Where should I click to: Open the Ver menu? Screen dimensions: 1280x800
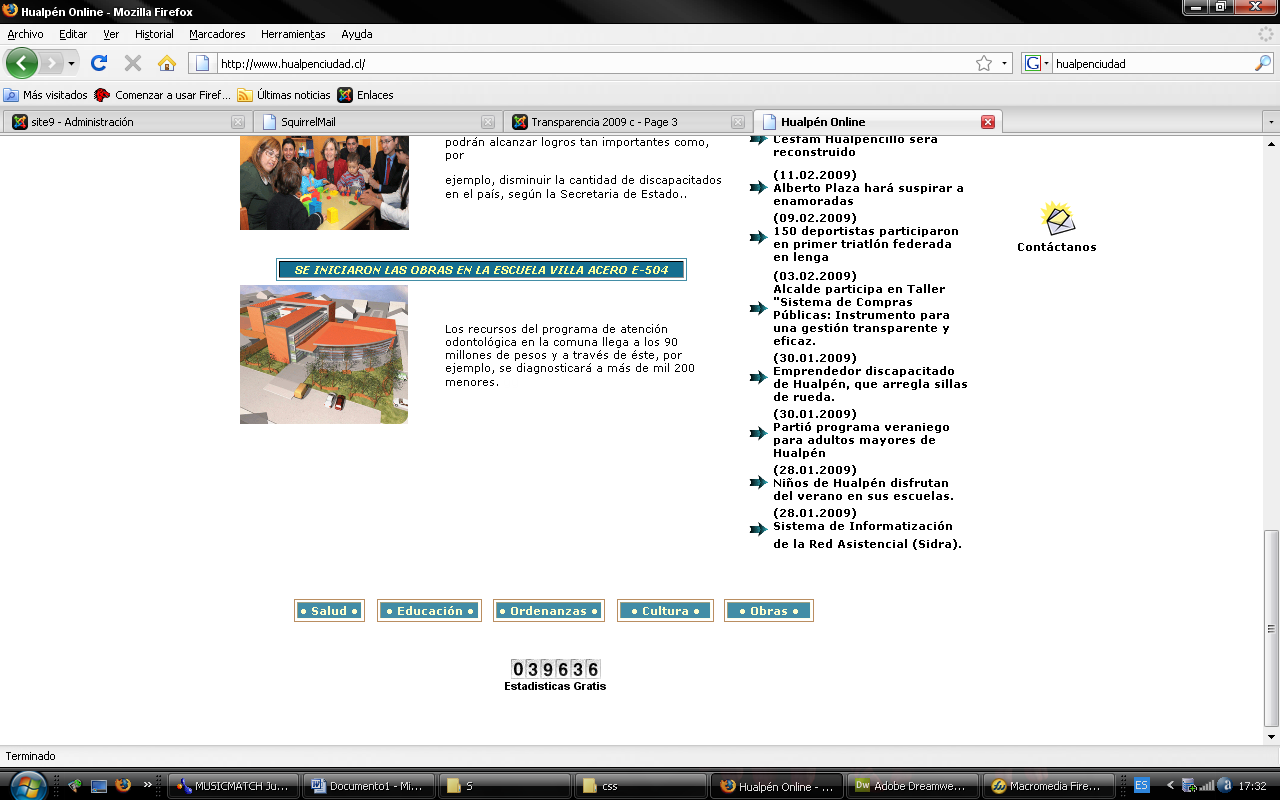coord(111,34)
